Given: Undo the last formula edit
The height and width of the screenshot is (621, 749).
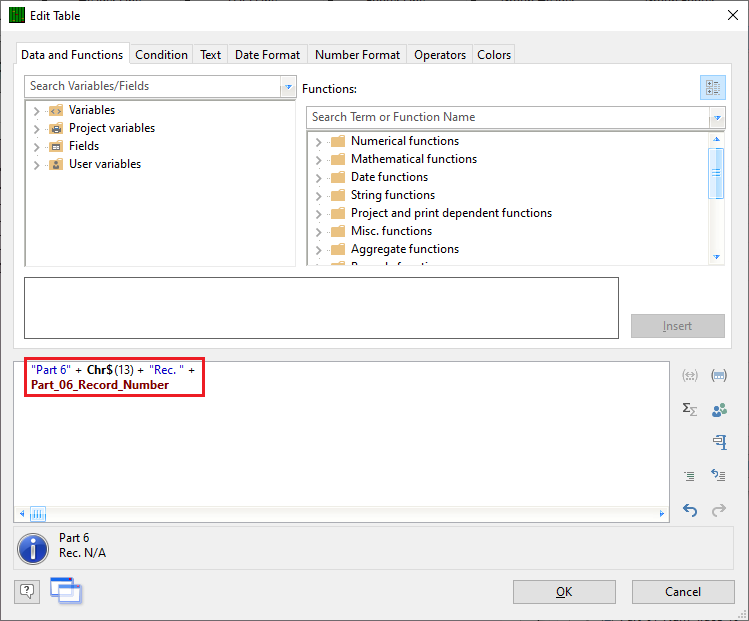Looking at the screenshot, I should (689, 510).
